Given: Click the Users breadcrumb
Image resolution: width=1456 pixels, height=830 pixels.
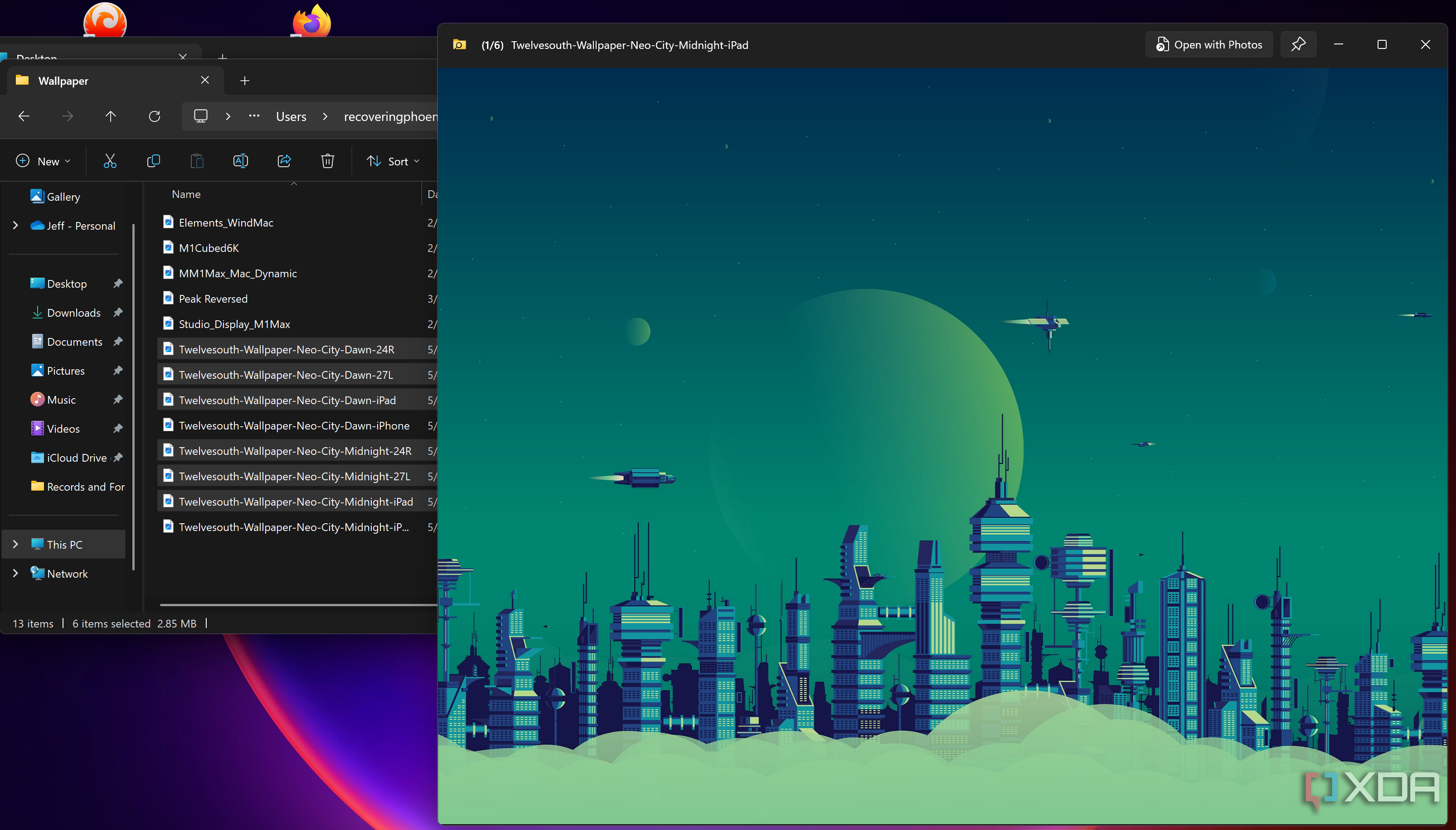Looking at the screenshot, I should pos(291,116).
